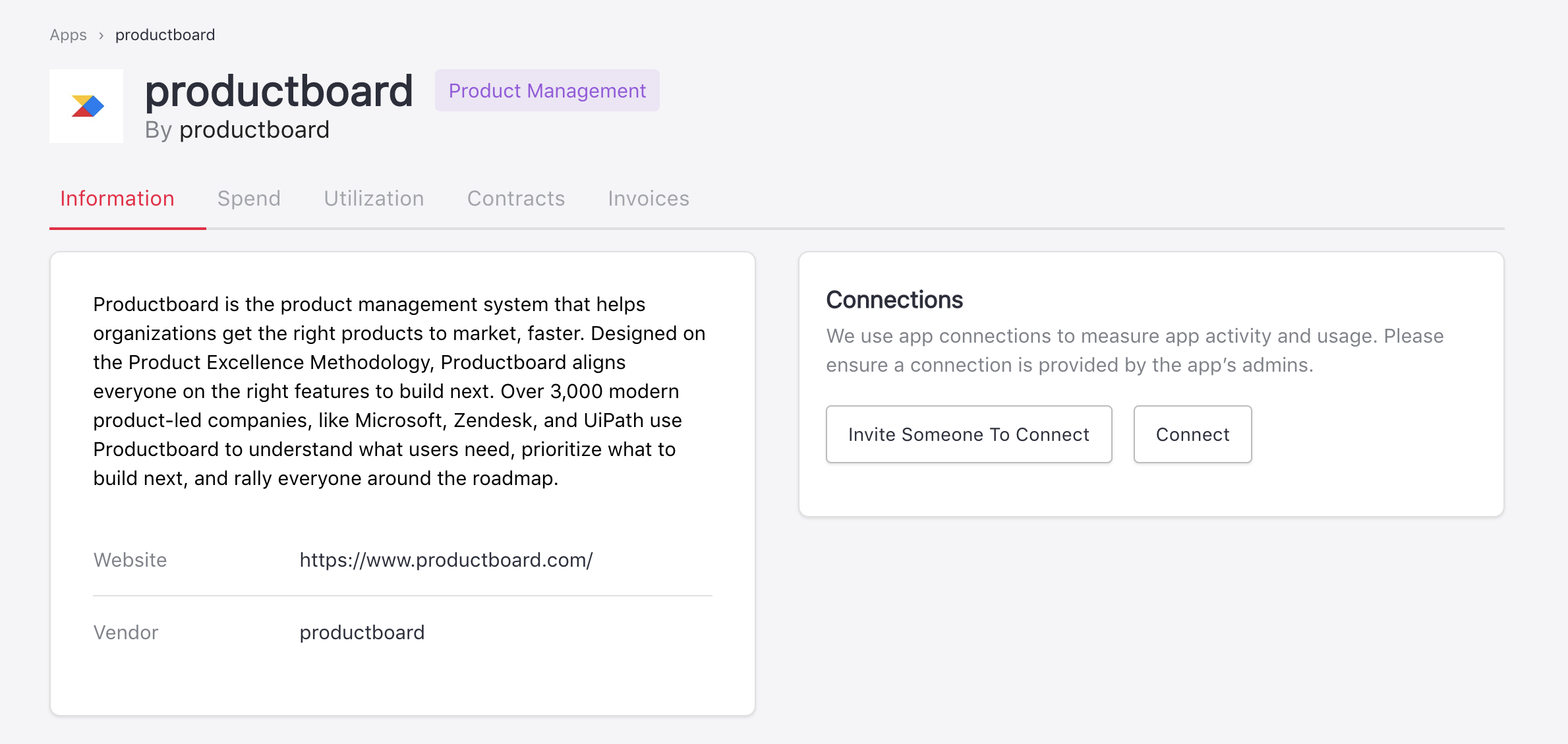The height and width of the screenshot is (744, 1568).
Task: Open the Invoices tab
Action: click(x=648, y=198)
